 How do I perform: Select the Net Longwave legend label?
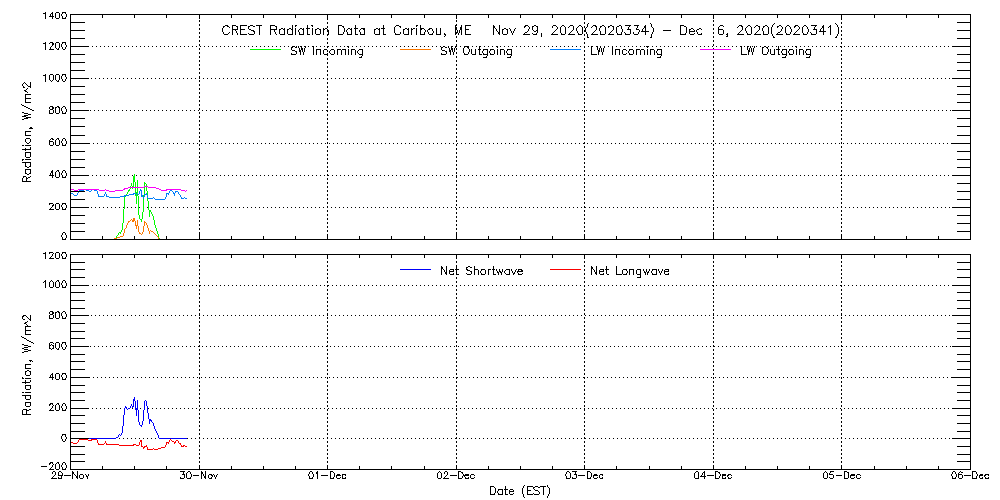click(x=629, y=271)
